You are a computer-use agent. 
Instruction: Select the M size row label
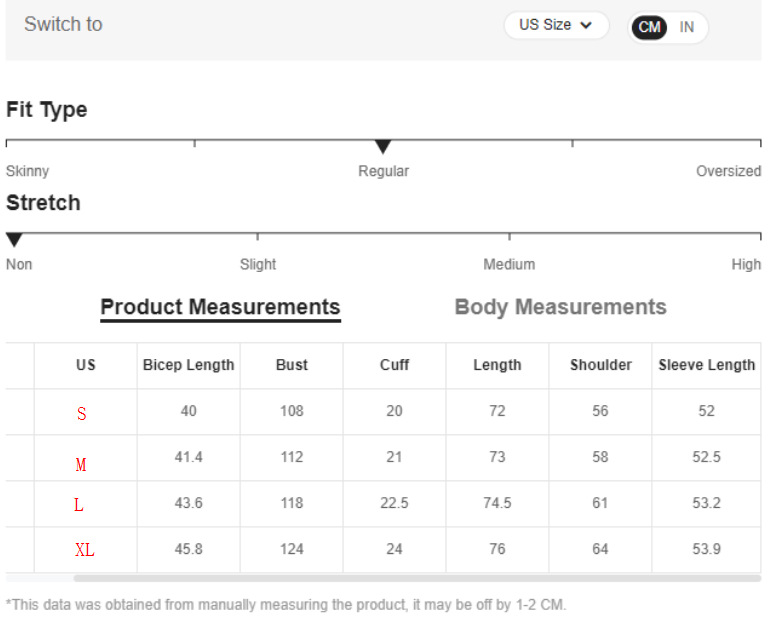click(x=81, y=465)
